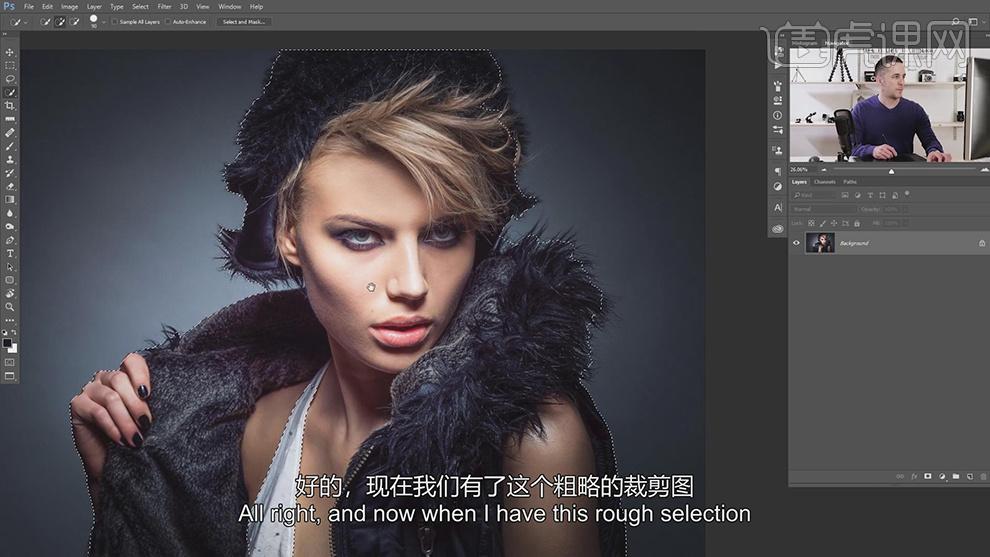Click the Navigator zoom percentage field
The width and height of the screenshot is (990, 557).
[x=799, y=170]
